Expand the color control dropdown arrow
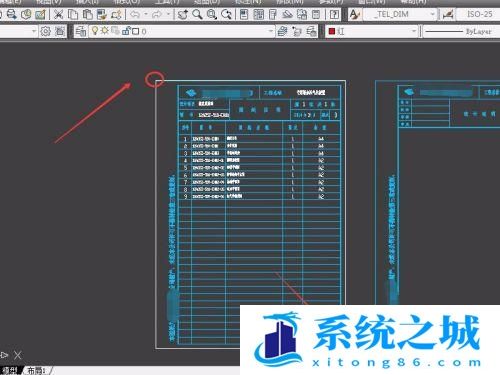The width and height of the screenshot is (500, 375). pyautogui.click(x=414, y=31)
